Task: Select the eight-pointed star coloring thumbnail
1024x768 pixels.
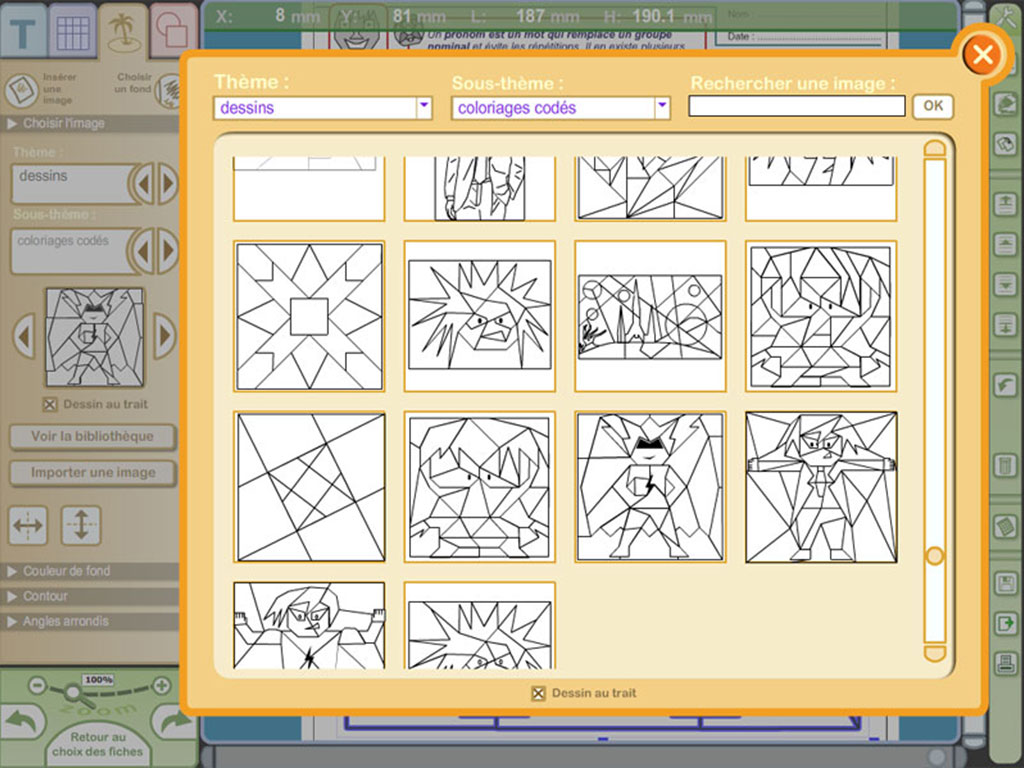Action: [309, 316]
